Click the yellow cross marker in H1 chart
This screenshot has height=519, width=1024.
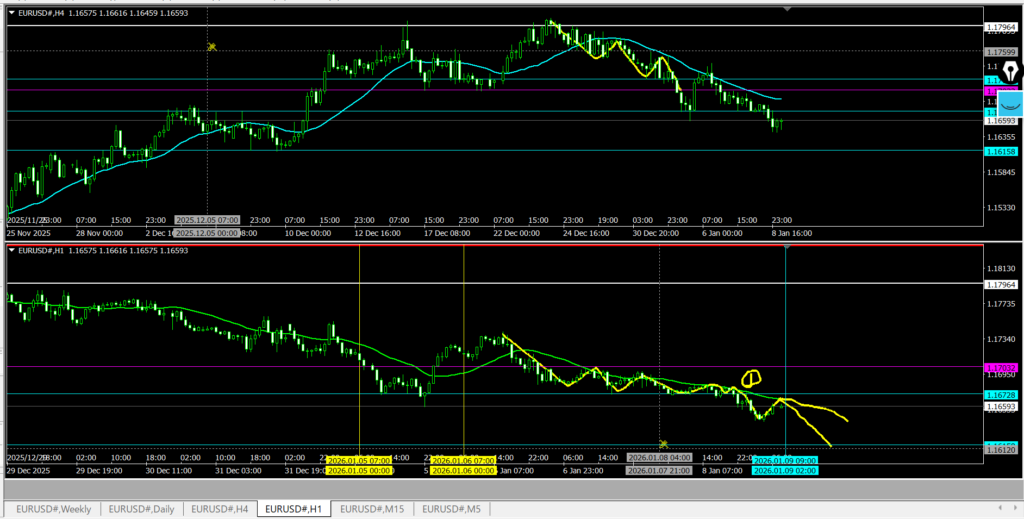click(663, 443)
